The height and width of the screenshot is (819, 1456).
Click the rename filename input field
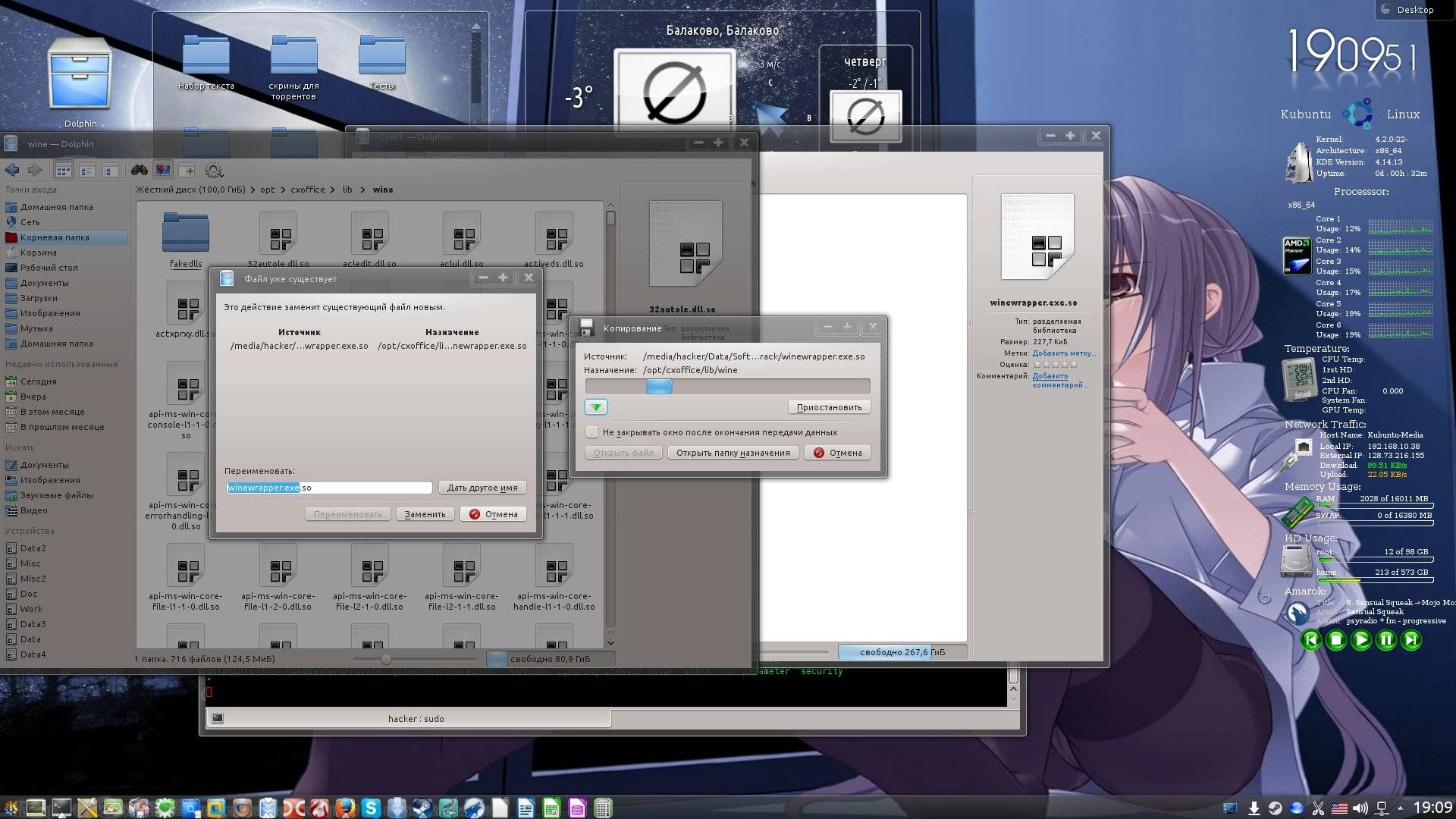[329, 488]
